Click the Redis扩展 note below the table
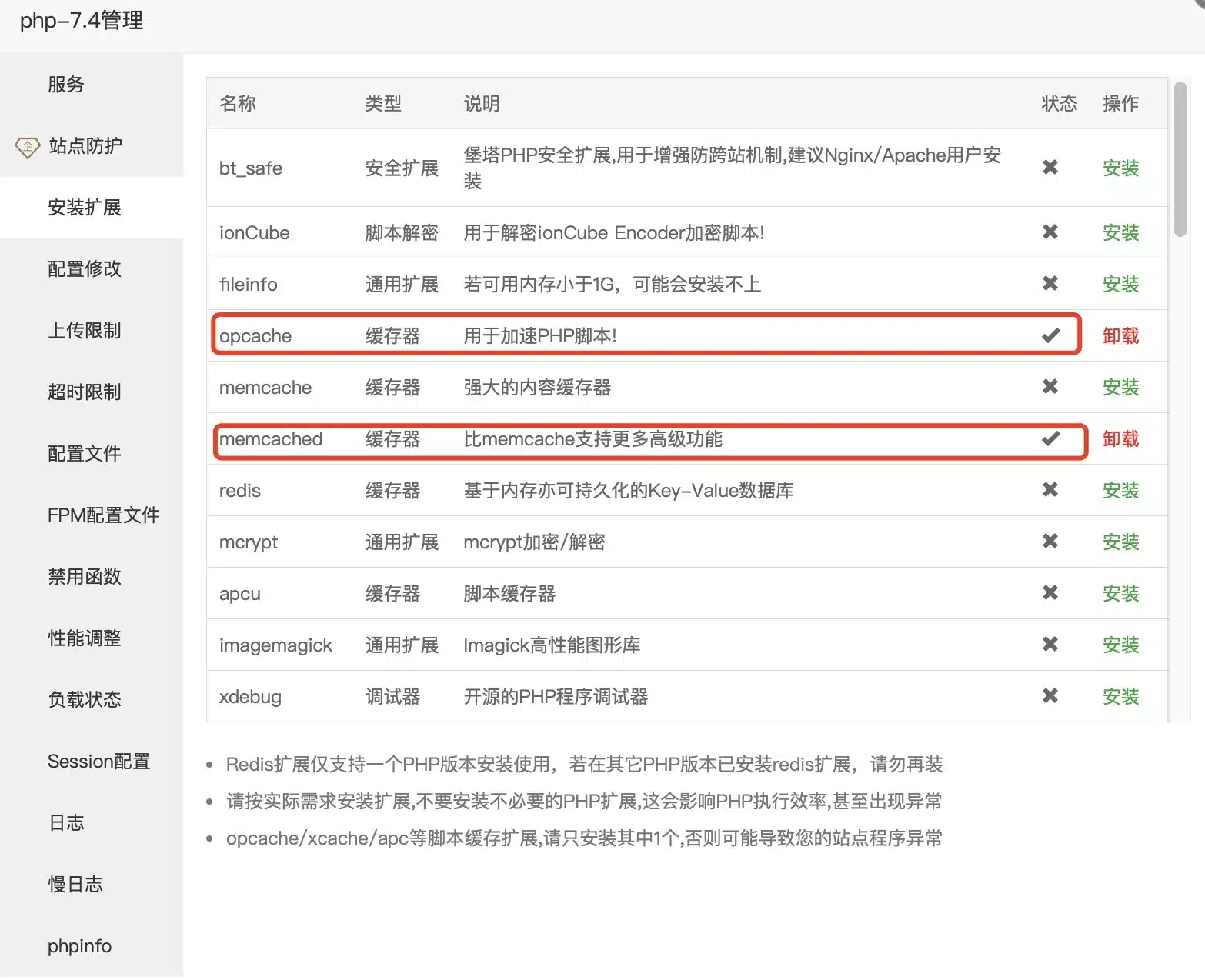Viewport: 1205px width, 980px height. point(584,765)
